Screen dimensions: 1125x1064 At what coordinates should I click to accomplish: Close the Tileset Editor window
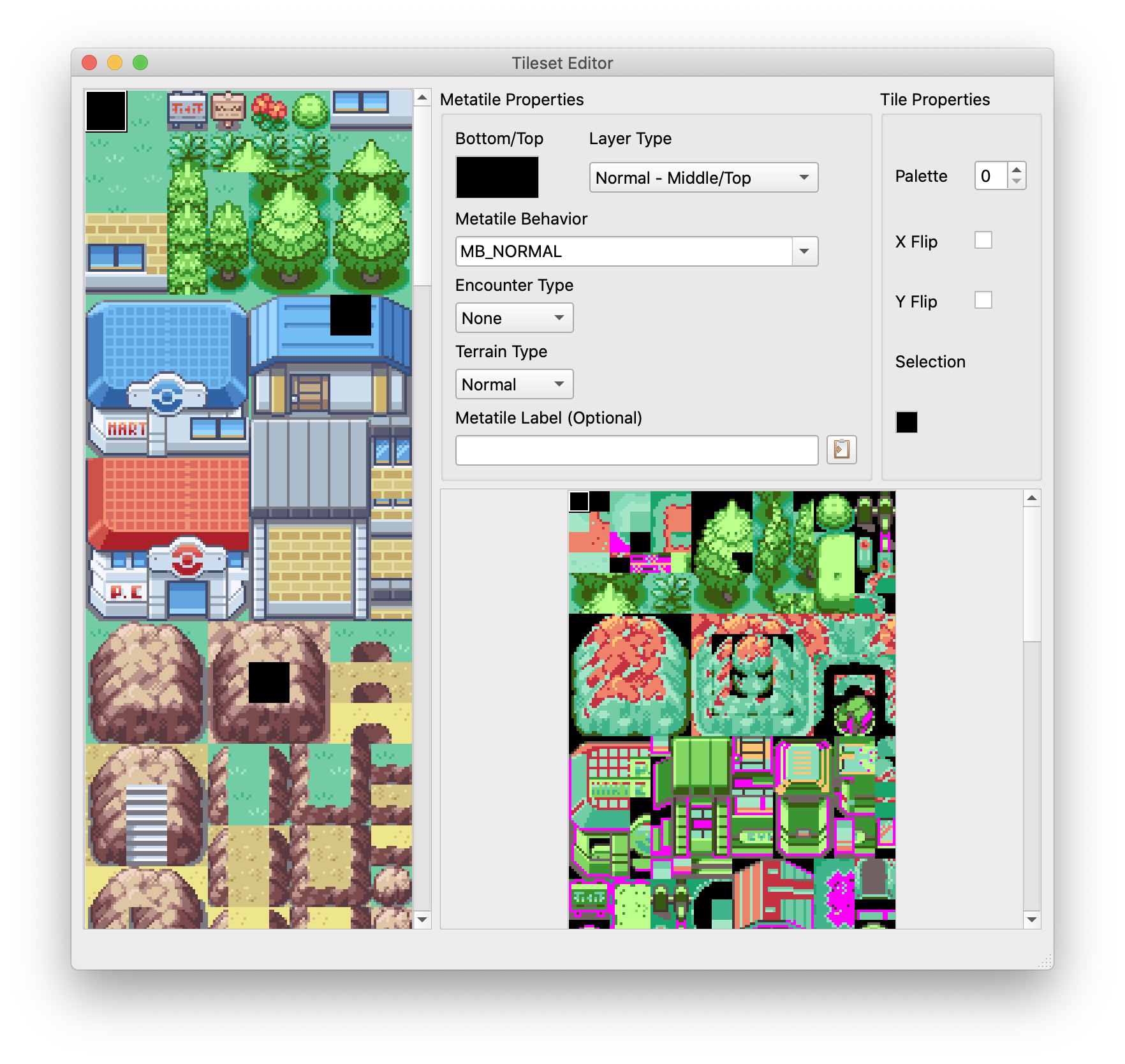89,63
